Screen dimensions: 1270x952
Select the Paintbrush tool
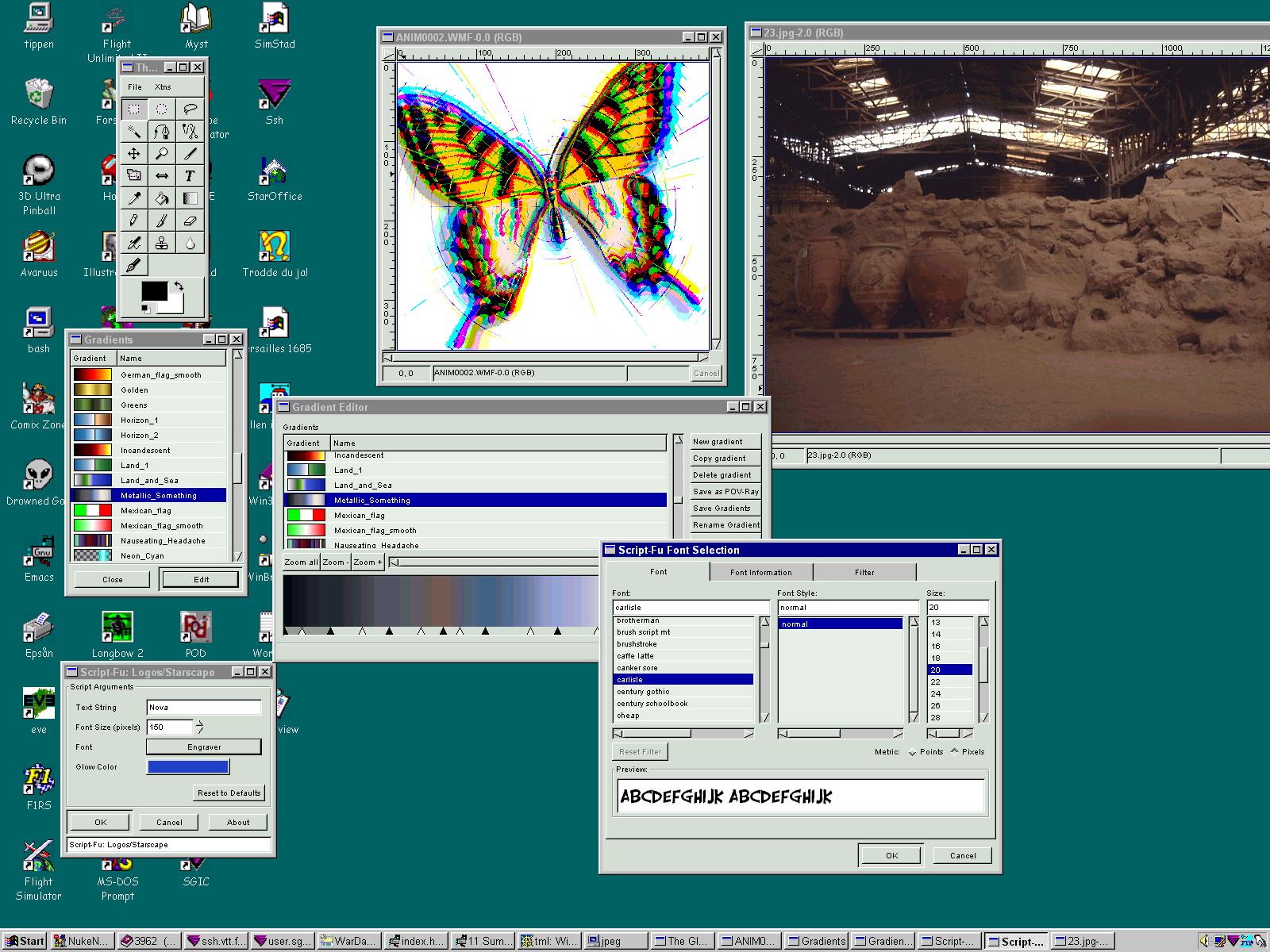pyautogui.click(x=162, y=220)
